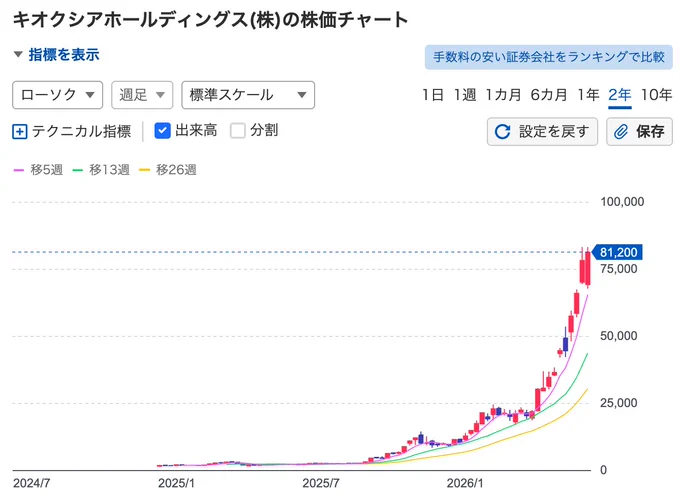Click the latest tall red candlestick
The height and width of the screenshot is (497, 680).
pos(588,268)
